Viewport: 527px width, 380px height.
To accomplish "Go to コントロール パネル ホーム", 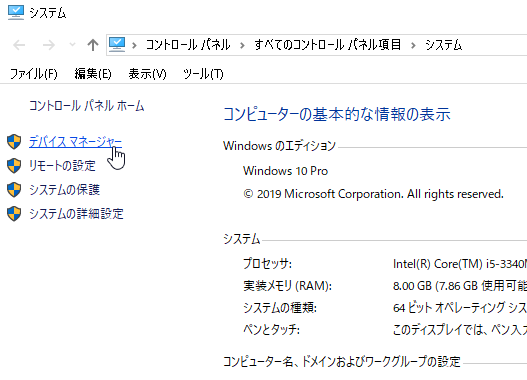I will coord(87,106).
